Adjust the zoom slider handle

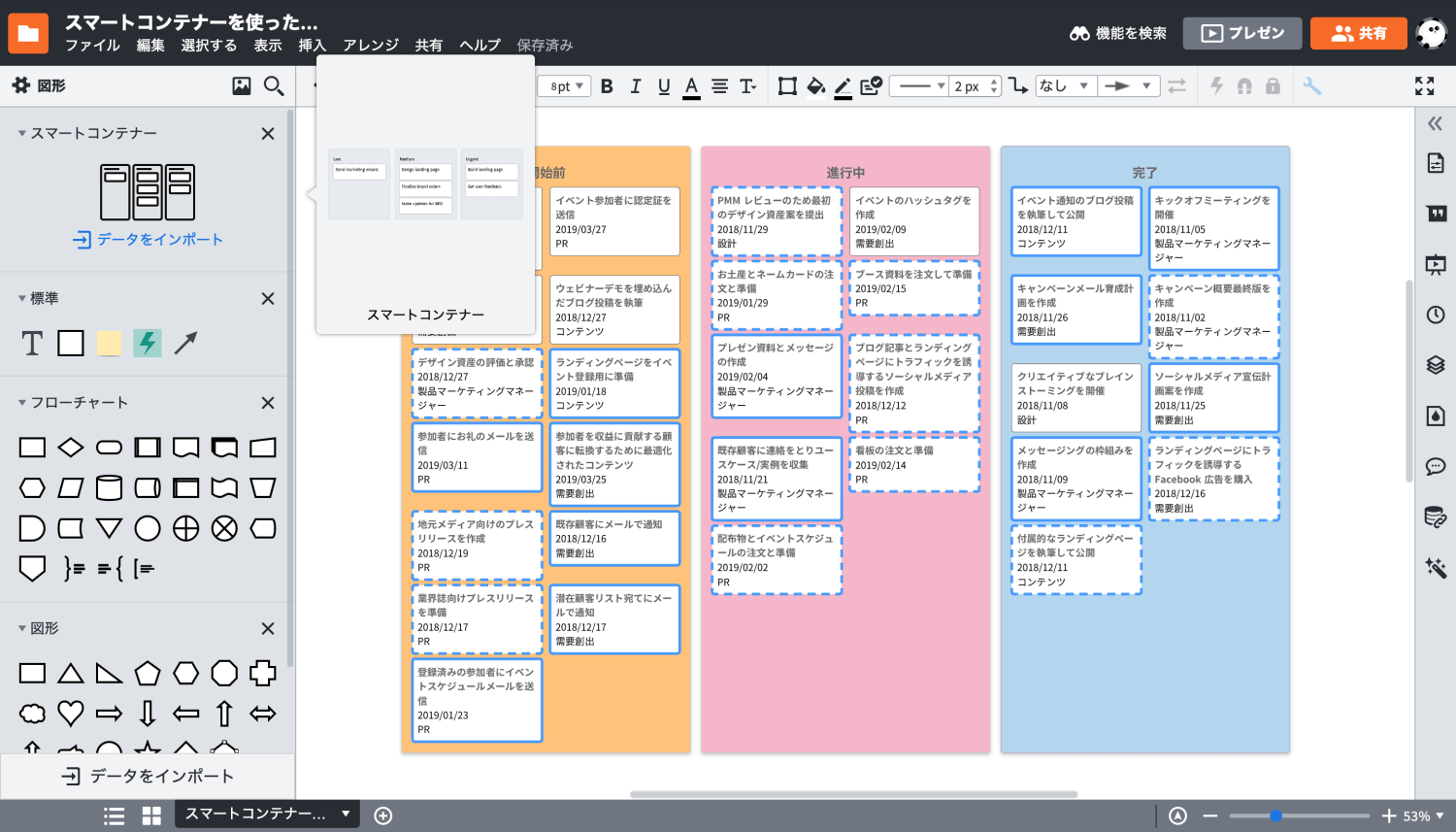1275,815
